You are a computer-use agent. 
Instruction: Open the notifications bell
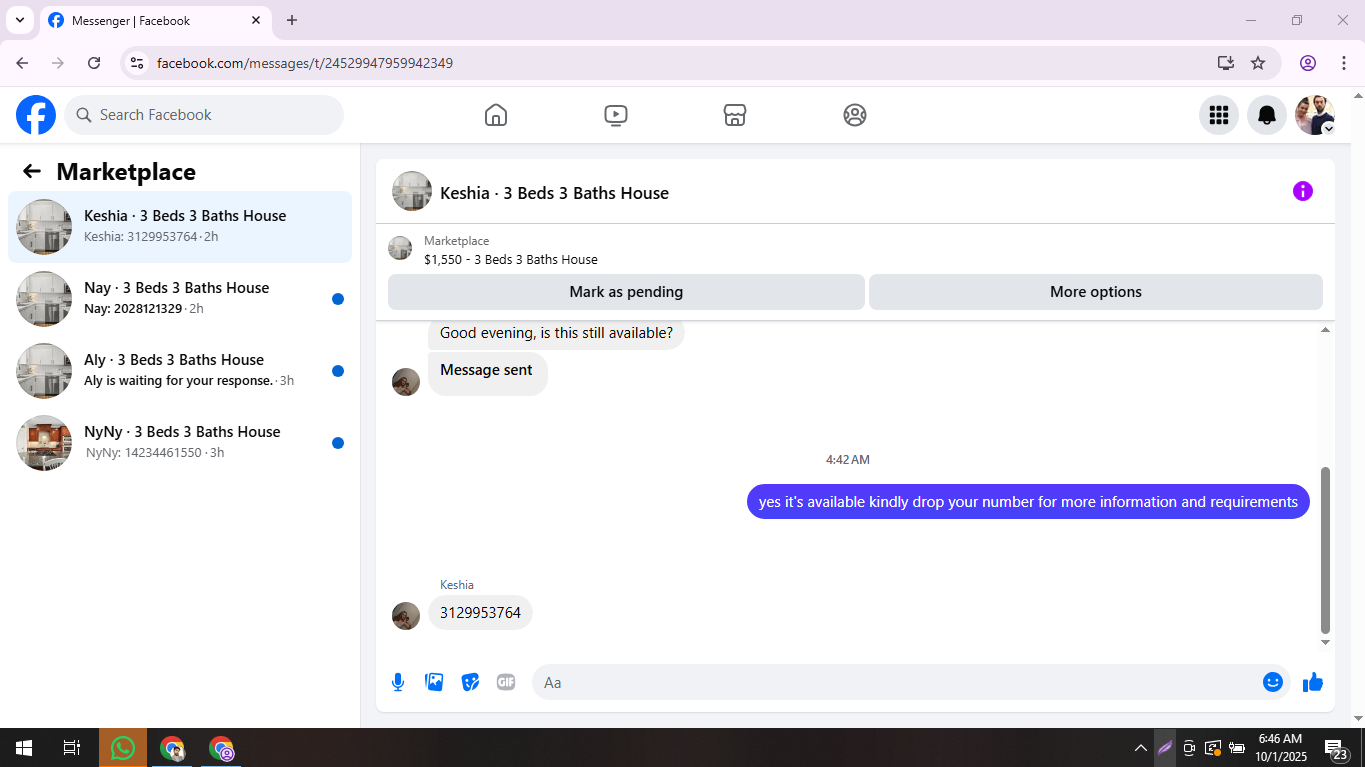pyautogui.click(x=1267, y=115)
